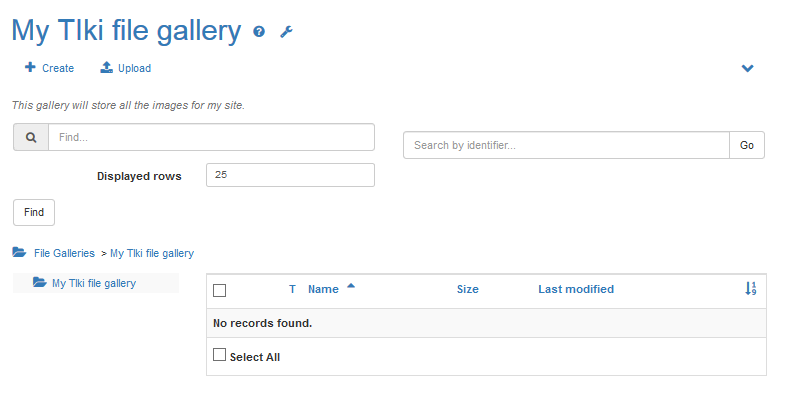Click the Find text field
Image resolution: width=786 pixels, height=403 pixels.
click(211, 137)
